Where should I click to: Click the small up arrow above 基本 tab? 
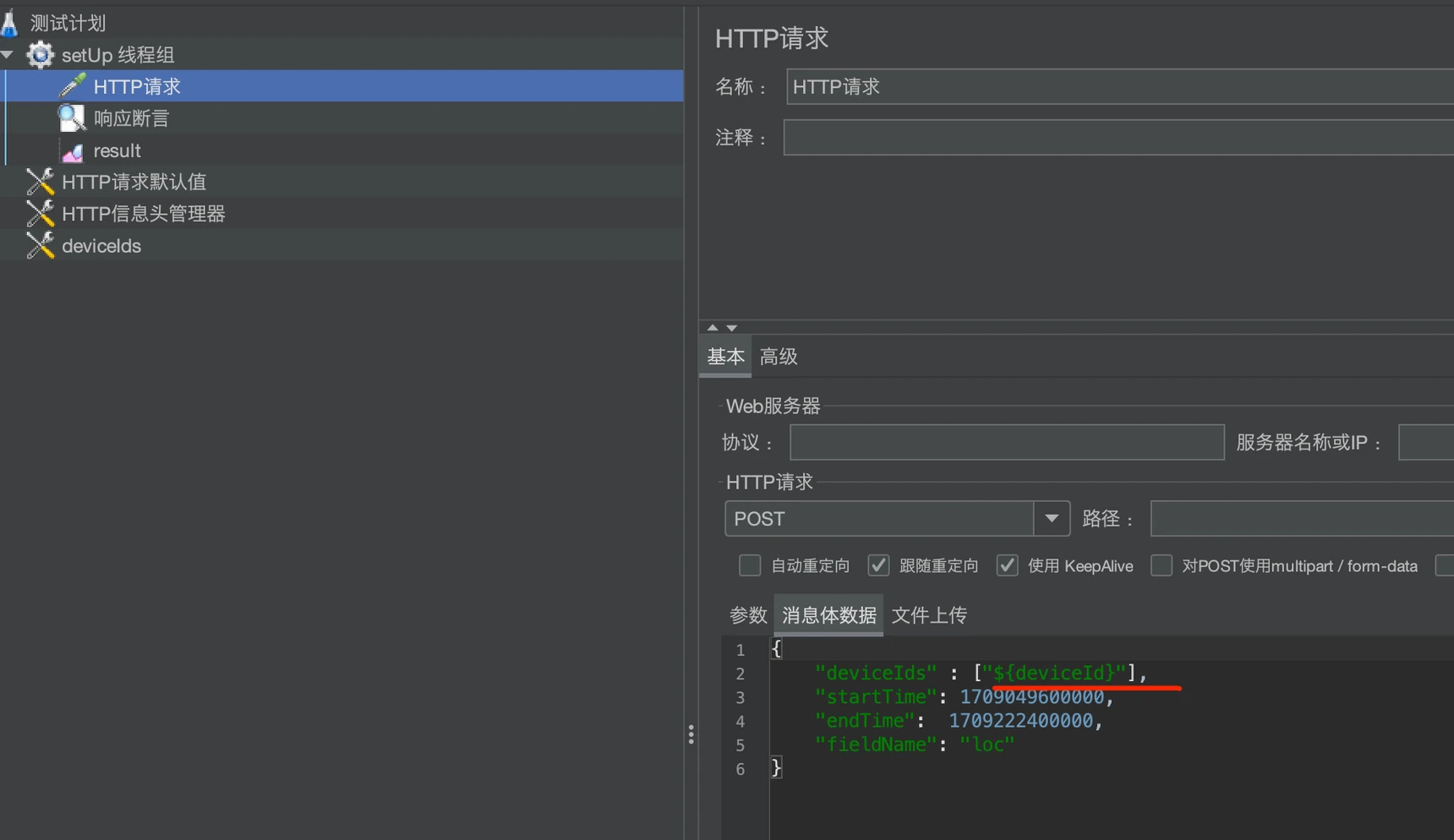(x=713, y=328)
